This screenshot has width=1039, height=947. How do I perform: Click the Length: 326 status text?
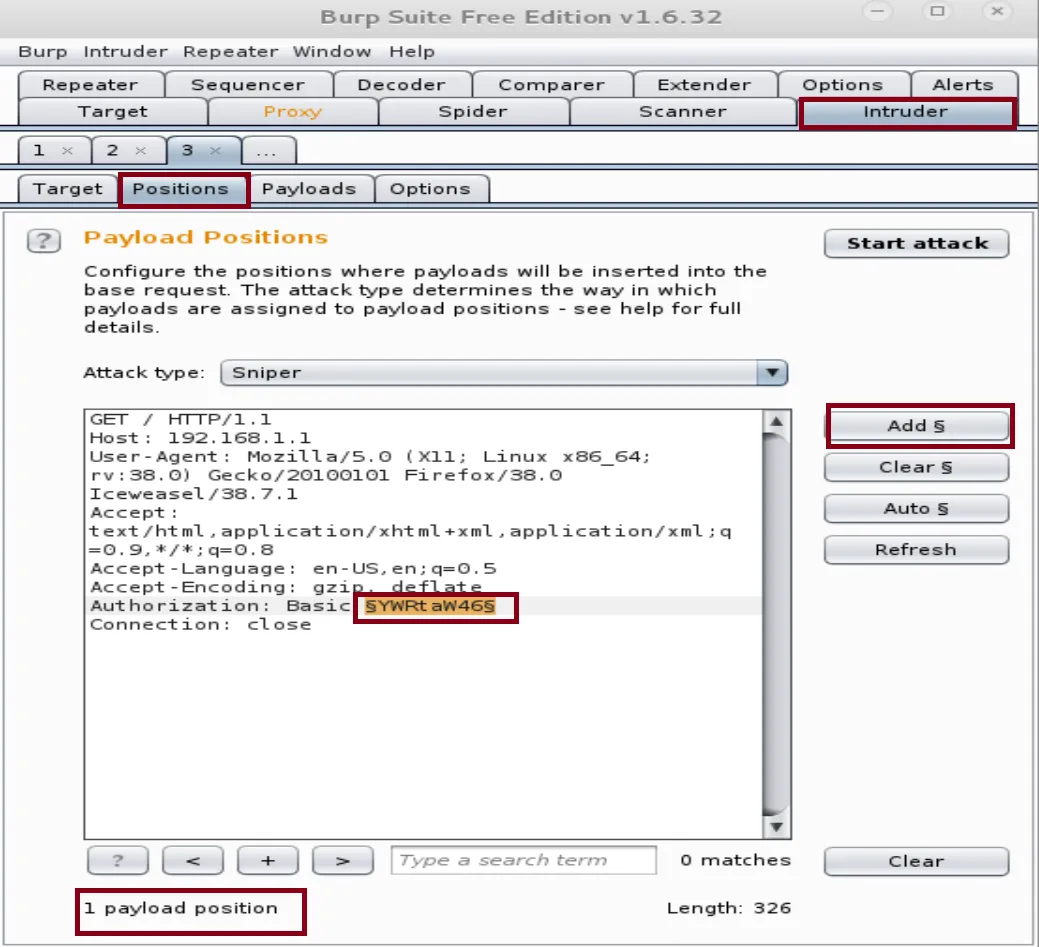(x=729, y=908)
